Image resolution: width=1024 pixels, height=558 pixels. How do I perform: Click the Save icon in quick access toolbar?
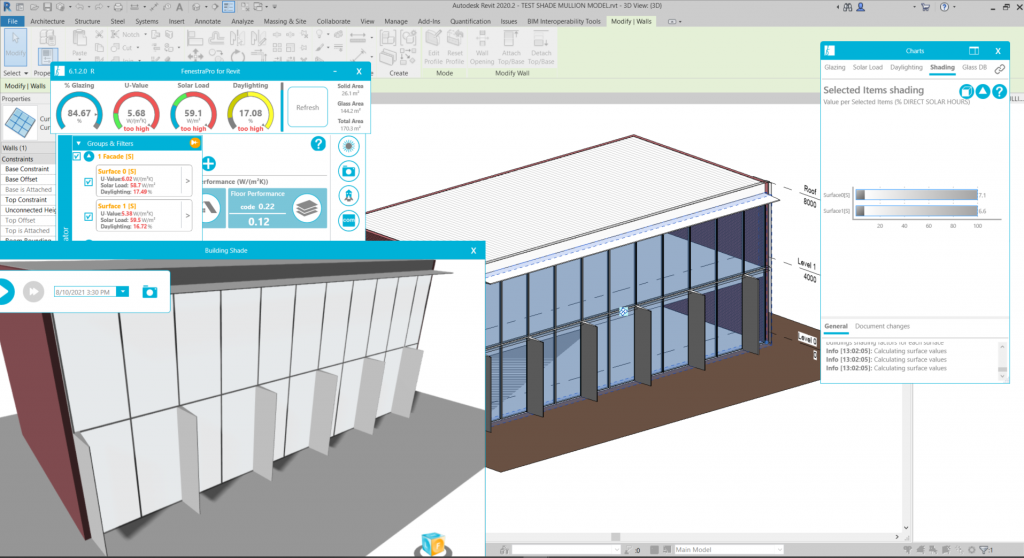click(x=47, y=7)
